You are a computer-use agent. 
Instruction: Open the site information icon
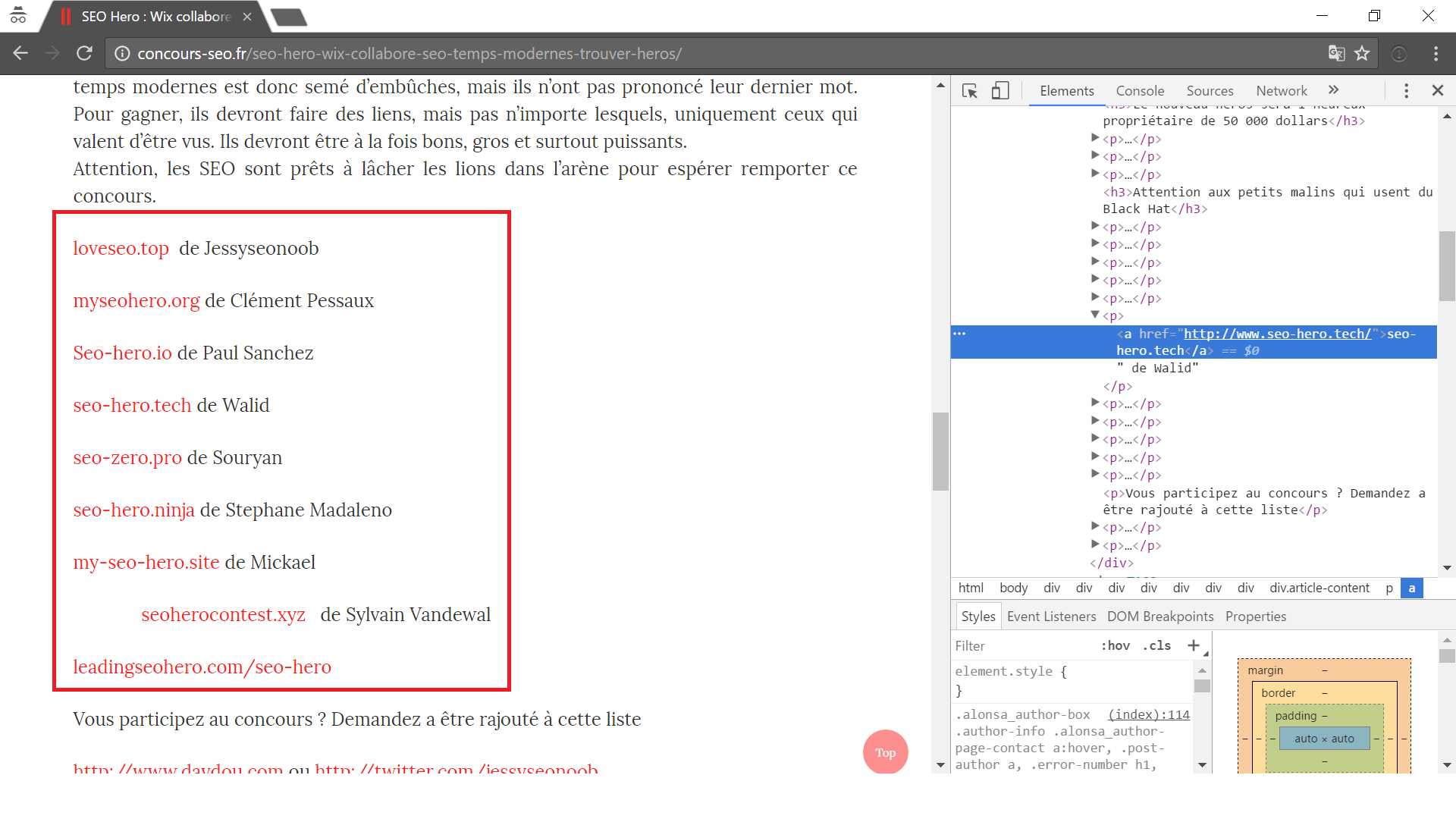(121, 54)
